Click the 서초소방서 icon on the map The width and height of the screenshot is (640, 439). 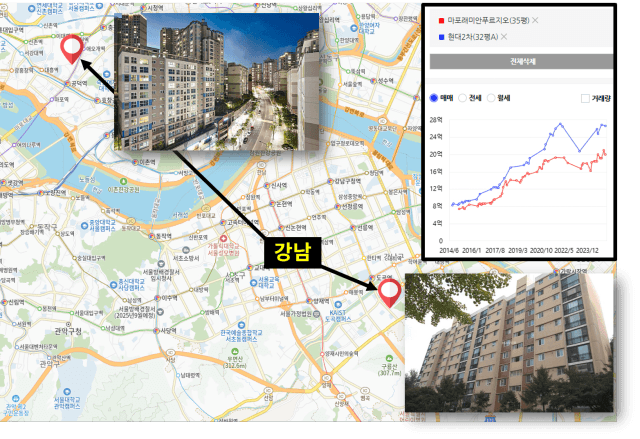186,250
